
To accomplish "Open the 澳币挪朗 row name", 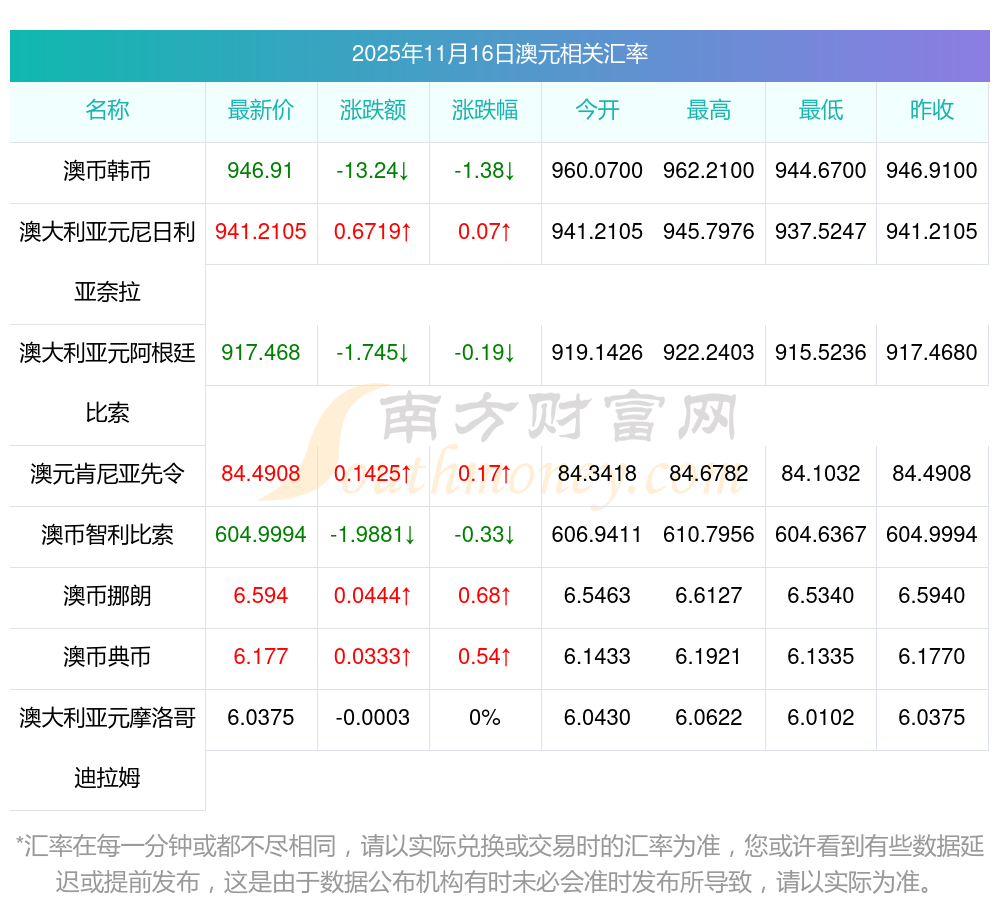I will coord(107,596).
